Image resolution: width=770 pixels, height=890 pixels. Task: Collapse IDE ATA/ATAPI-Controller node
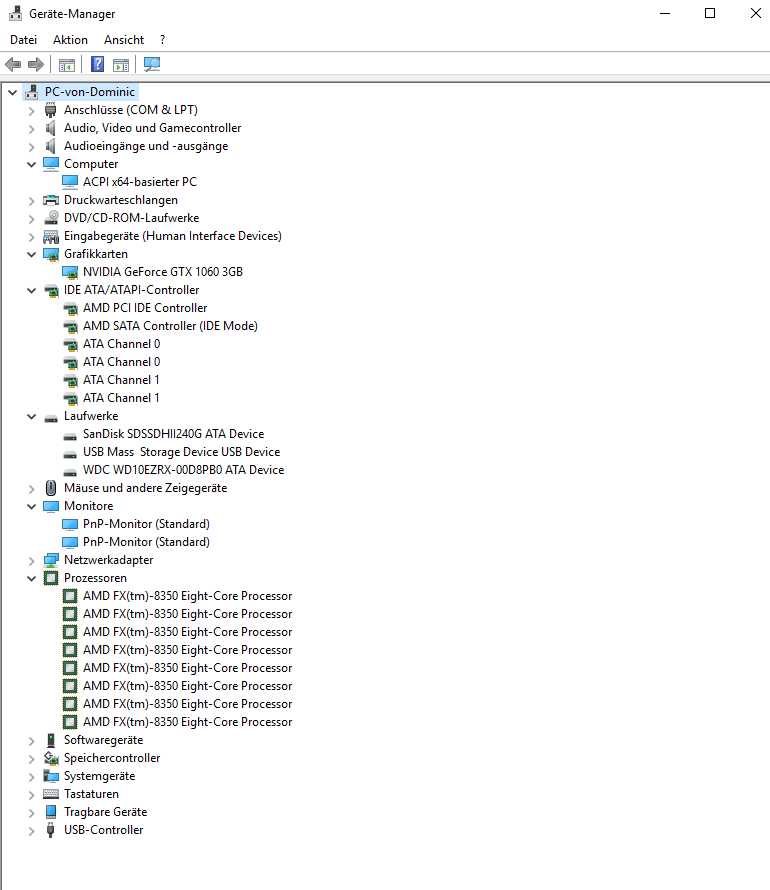coord(32,290)
